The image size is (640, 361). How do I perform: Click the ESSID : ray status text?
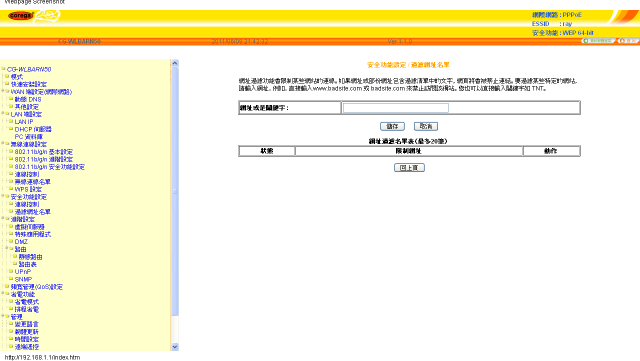coord(551,24)
